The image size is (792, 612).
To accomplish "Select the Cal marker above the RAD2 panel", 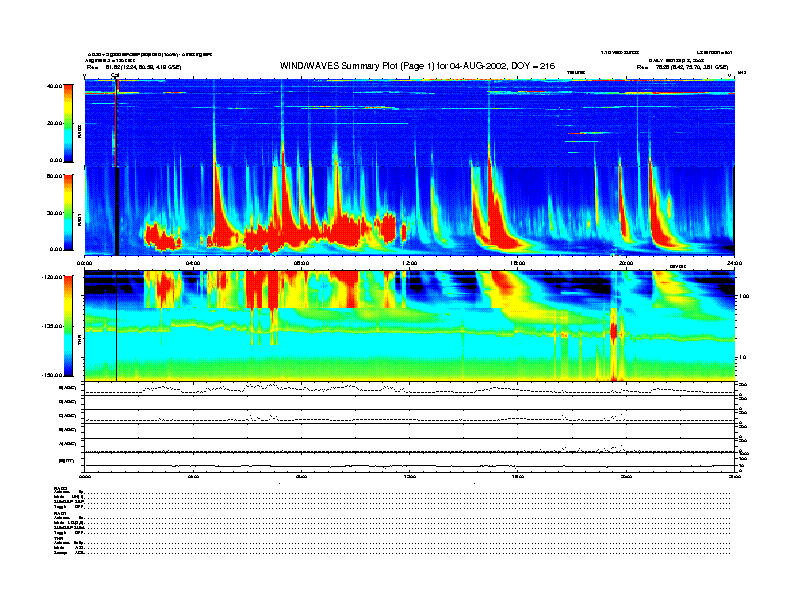I will click(x=115, y=76).
